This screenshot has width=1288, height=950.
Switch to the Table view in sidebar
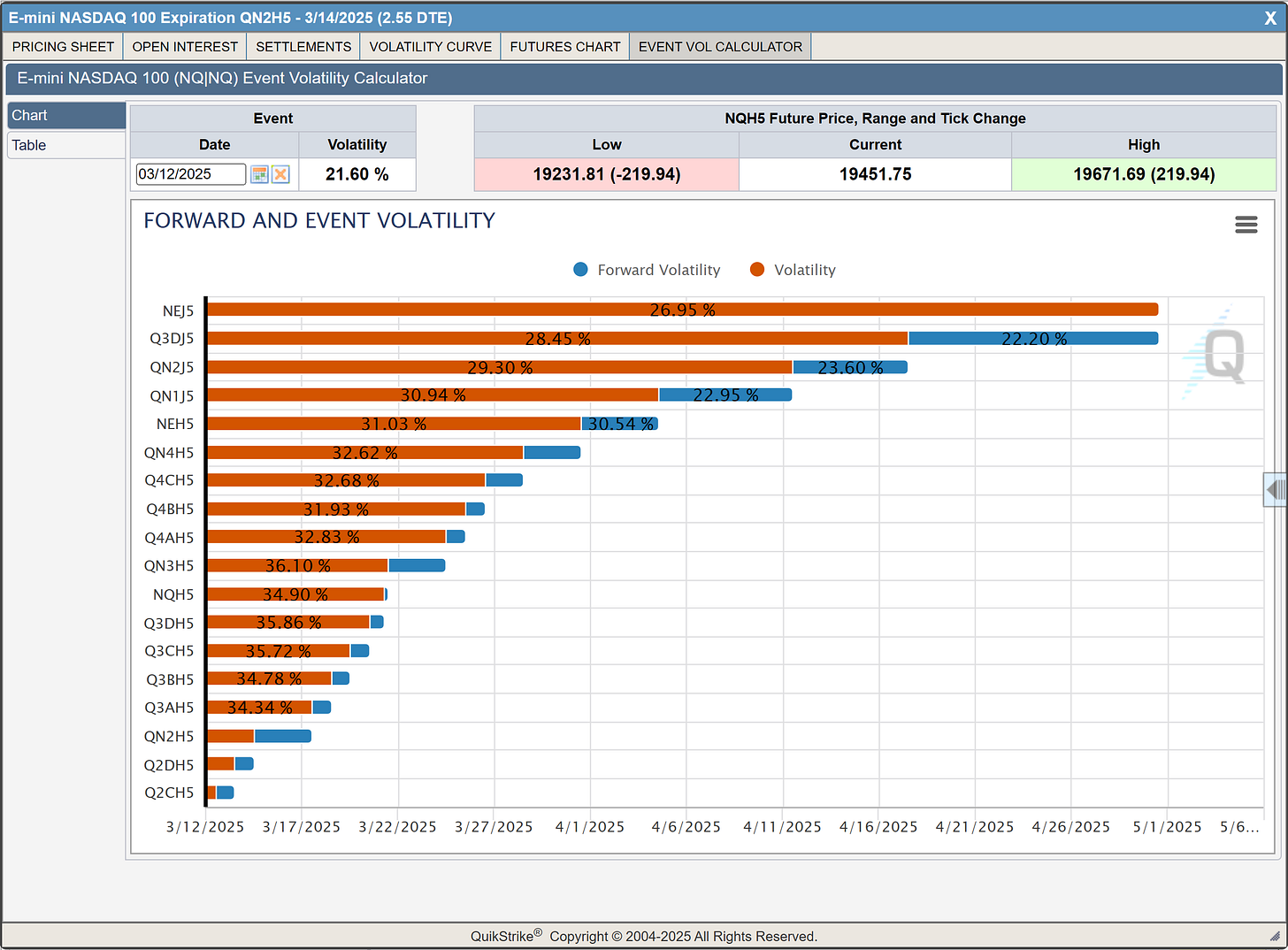coord(66,145)
